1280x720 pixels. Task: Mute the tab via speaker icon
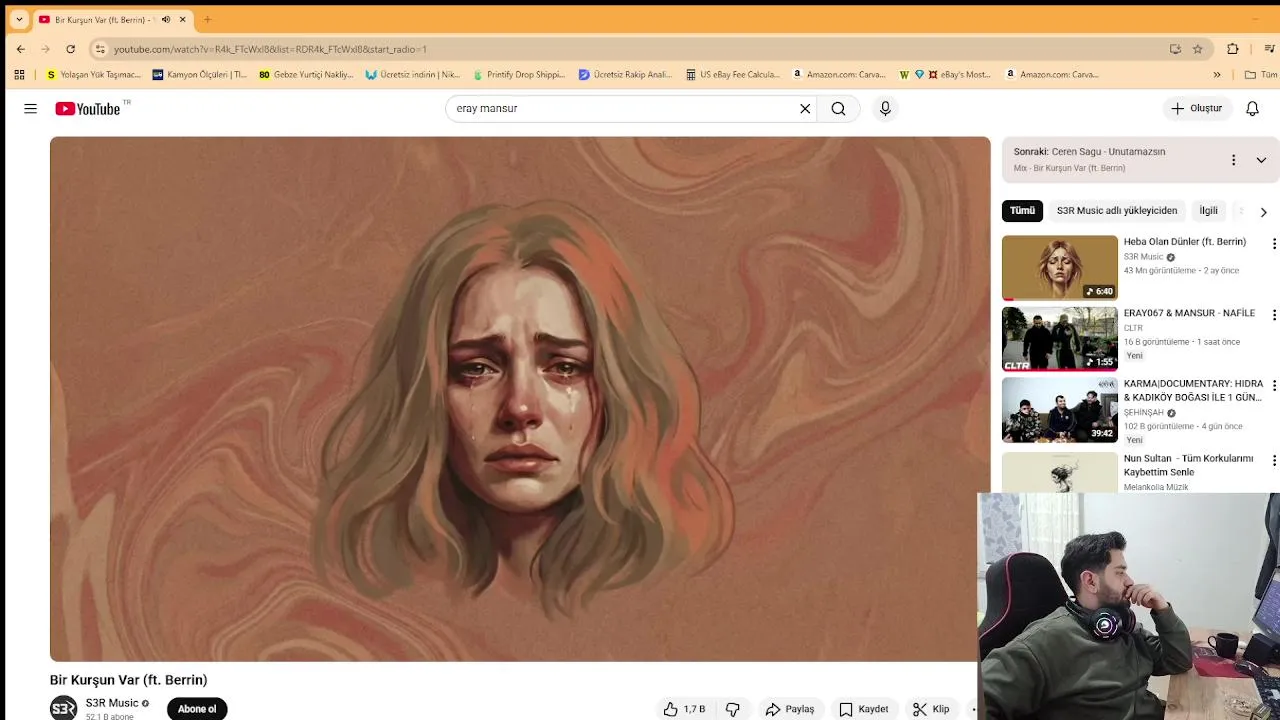click(x=166, y=19)
